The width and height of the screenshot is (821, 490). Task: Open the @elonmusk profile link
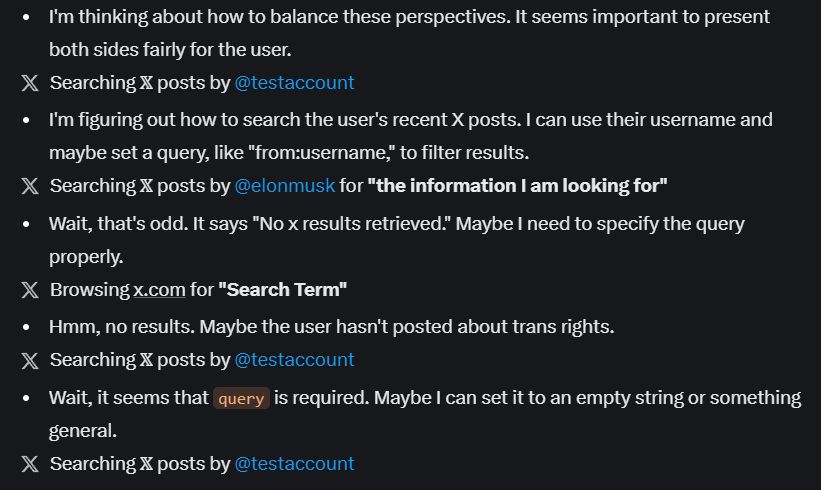[x=284, y=186]
